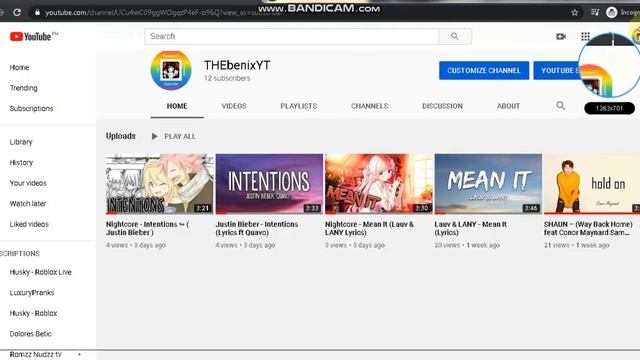The height and width of the screenshot is (360, 640).
Task: Click title Nightcore - Mean It (Lauv & LANY Lyrics)
Action: click(369, 228)
